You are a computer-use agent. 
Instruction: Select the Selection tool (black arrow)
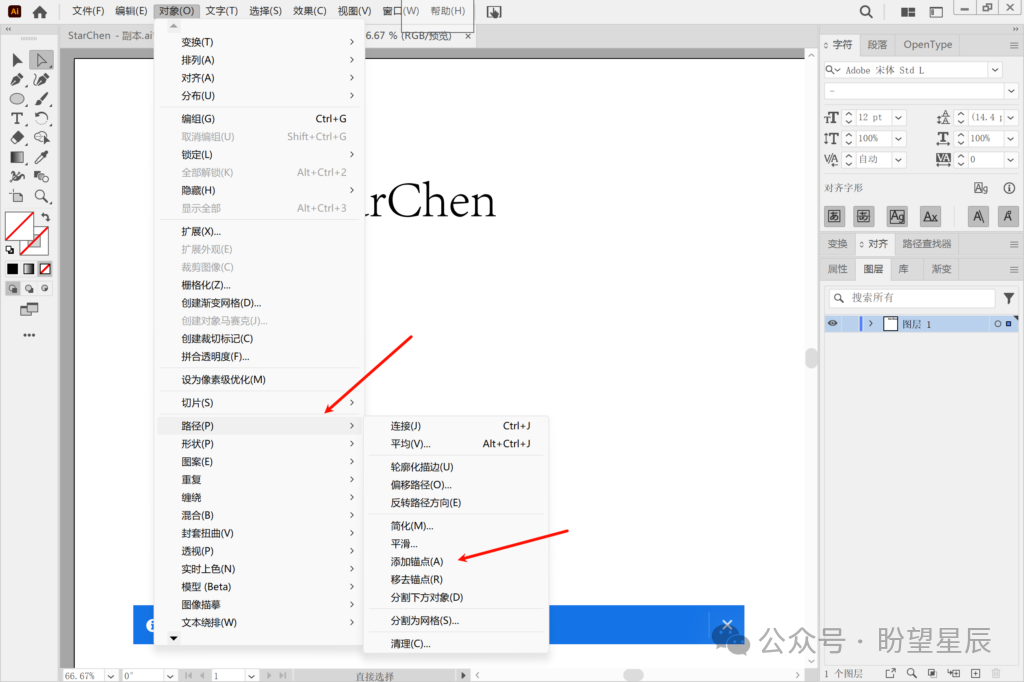pos(17,60)
